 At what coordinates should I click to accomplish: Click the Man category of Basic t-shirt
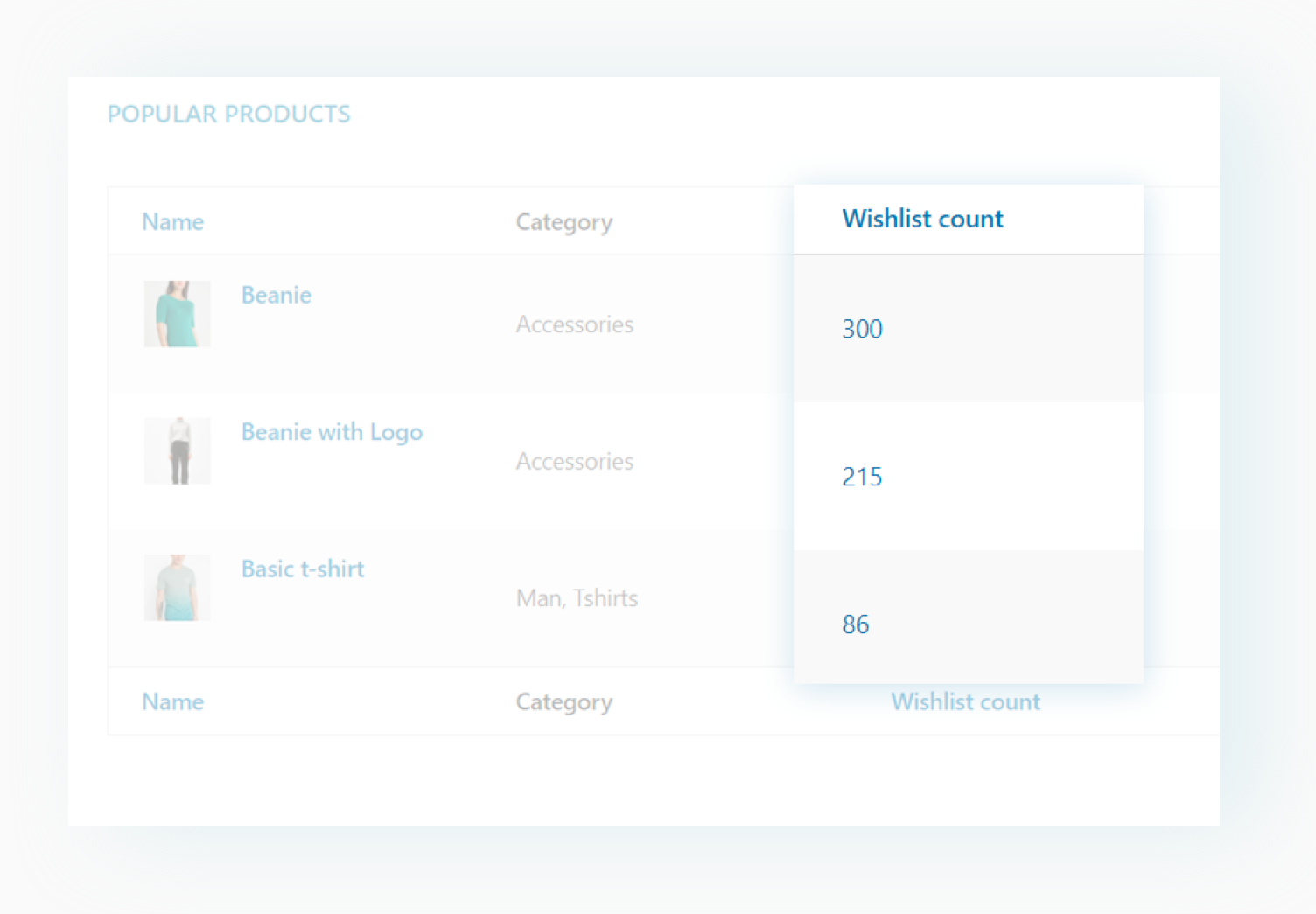pyautogui.click(x=539, y=598)
